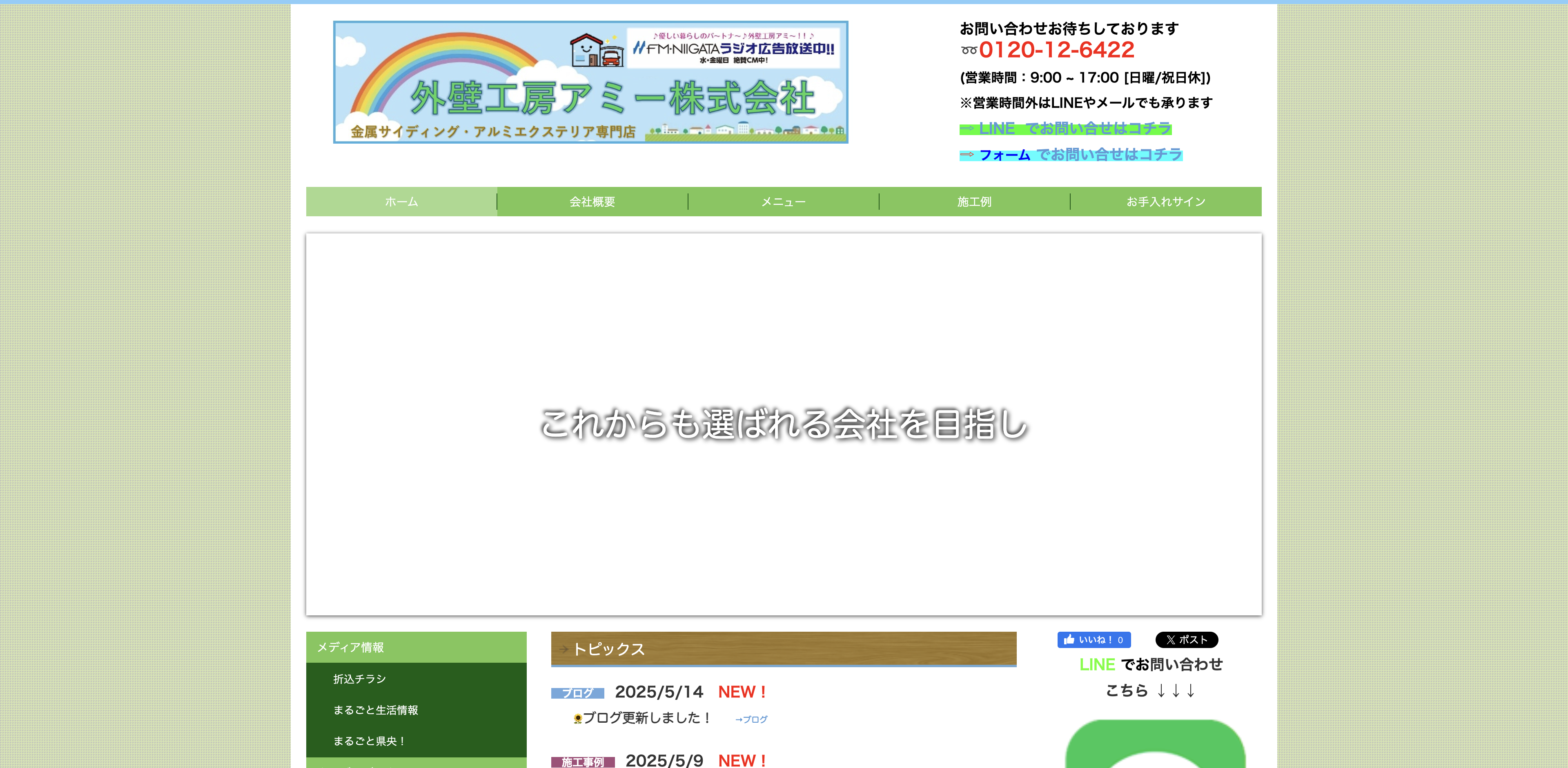1568x768 pixels.
Task: Open the 施工例 navigation tab
Action: pyautogui.click(x=975, y=201)
